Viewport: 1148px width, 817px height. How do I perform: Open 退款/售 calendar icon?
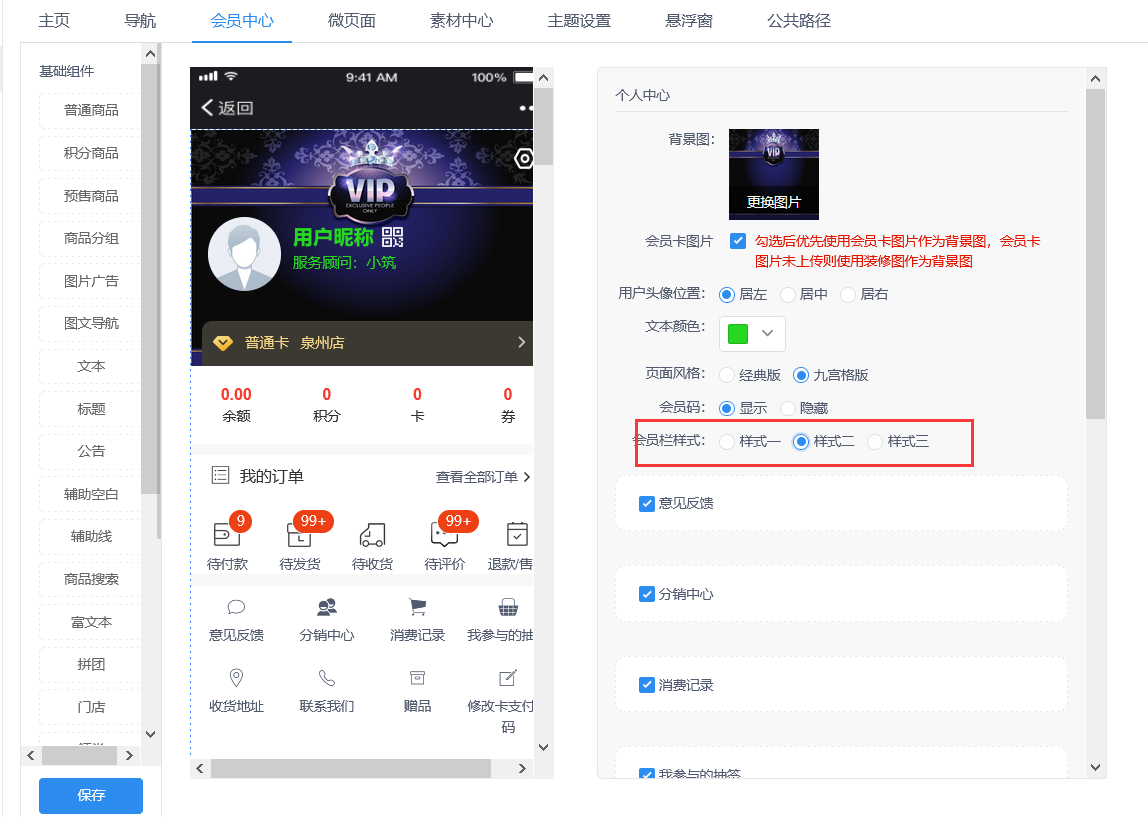click(x=517, y=534)
